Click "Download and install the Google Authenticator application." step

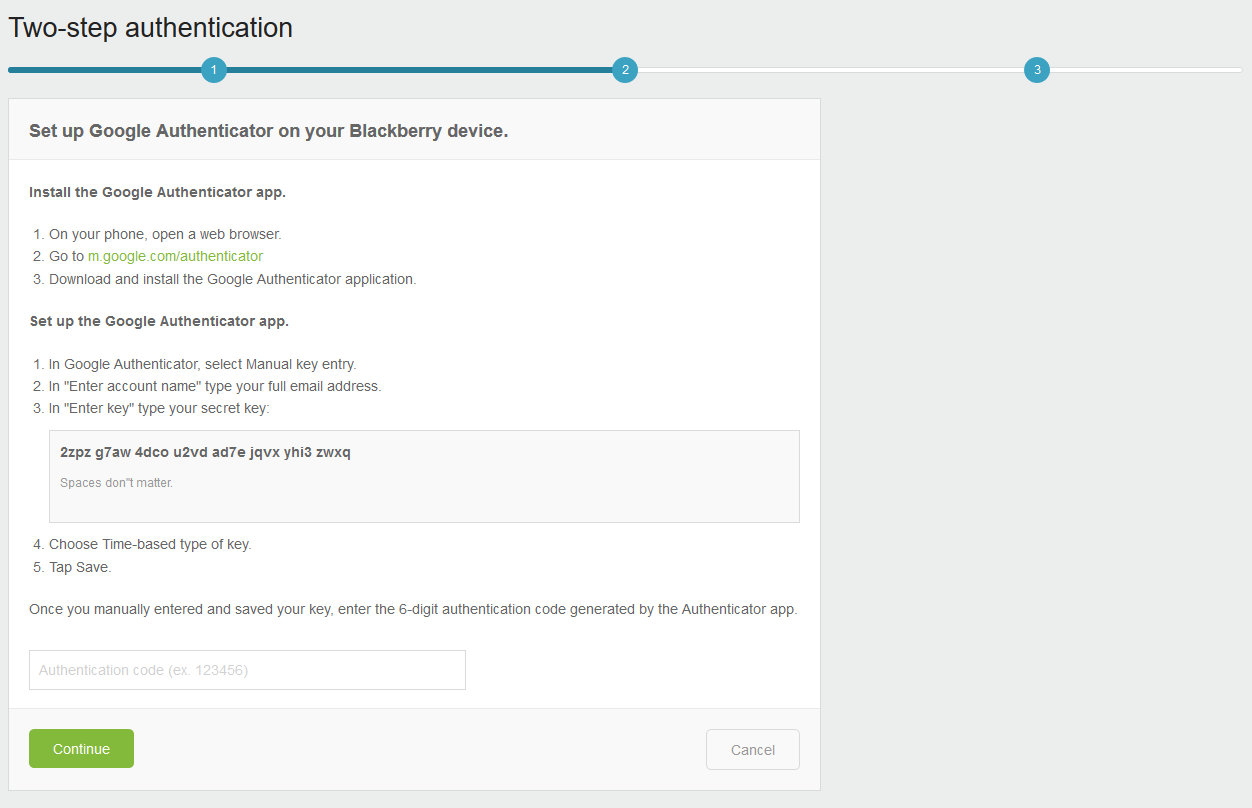[232, 279]
